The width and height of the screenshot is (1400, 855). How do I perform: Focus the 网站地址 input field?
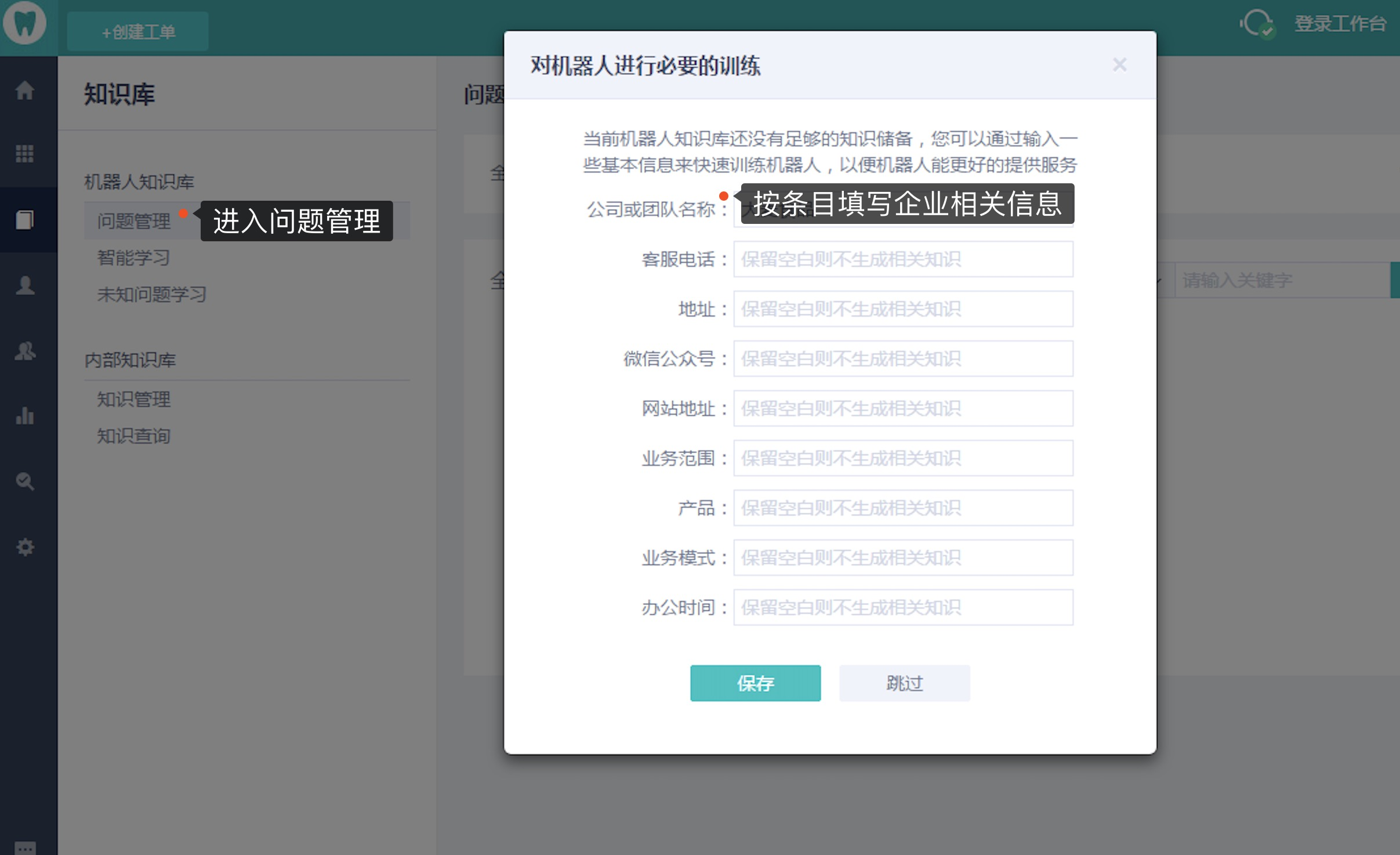tap(903, 409)
